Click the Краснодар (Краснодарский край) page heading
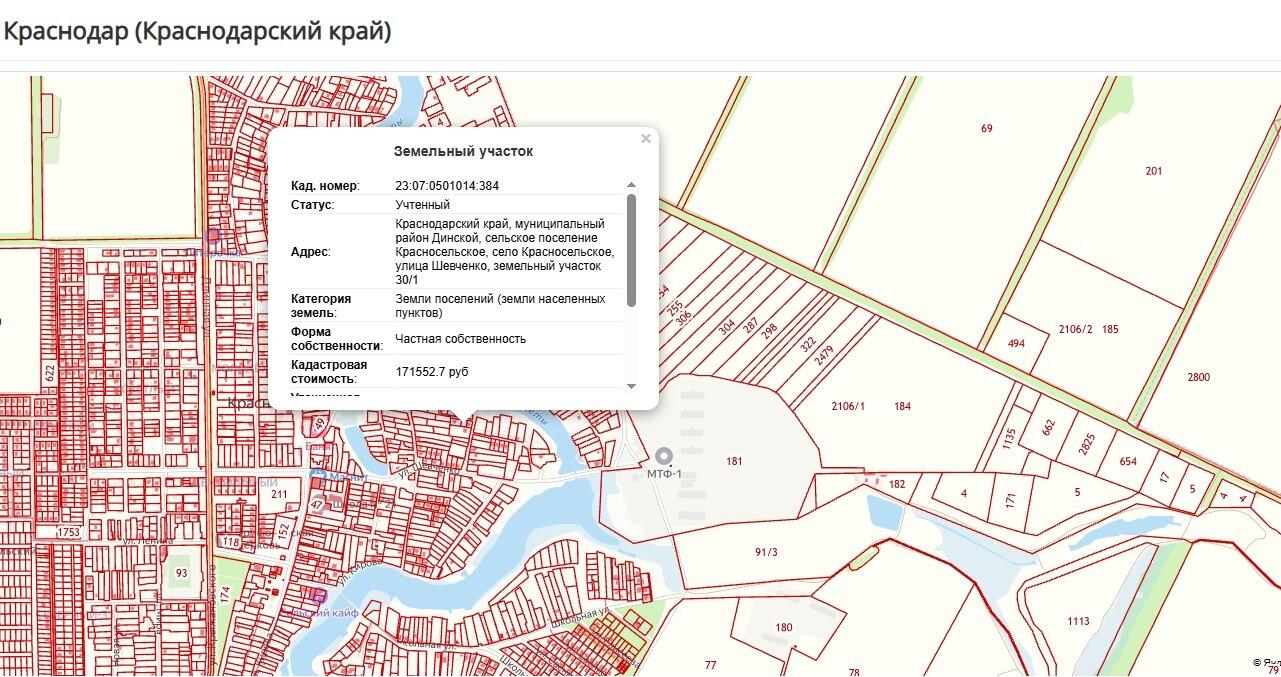 tap(197, 31)
